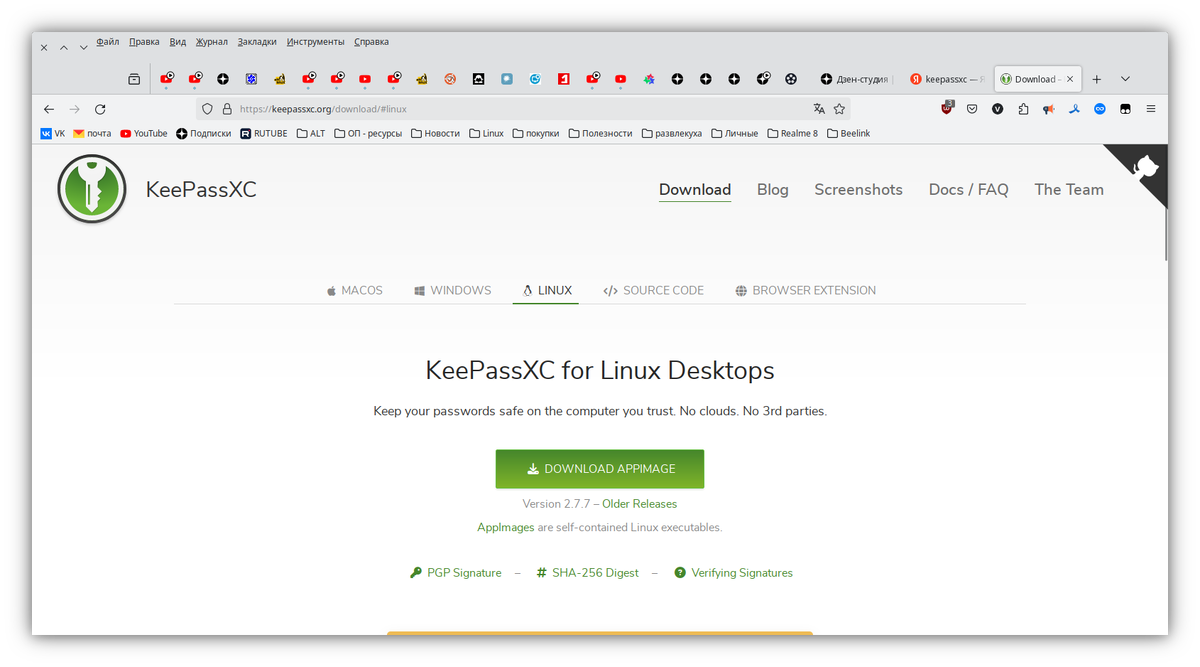Close the Download tab

pos(1070,79)
